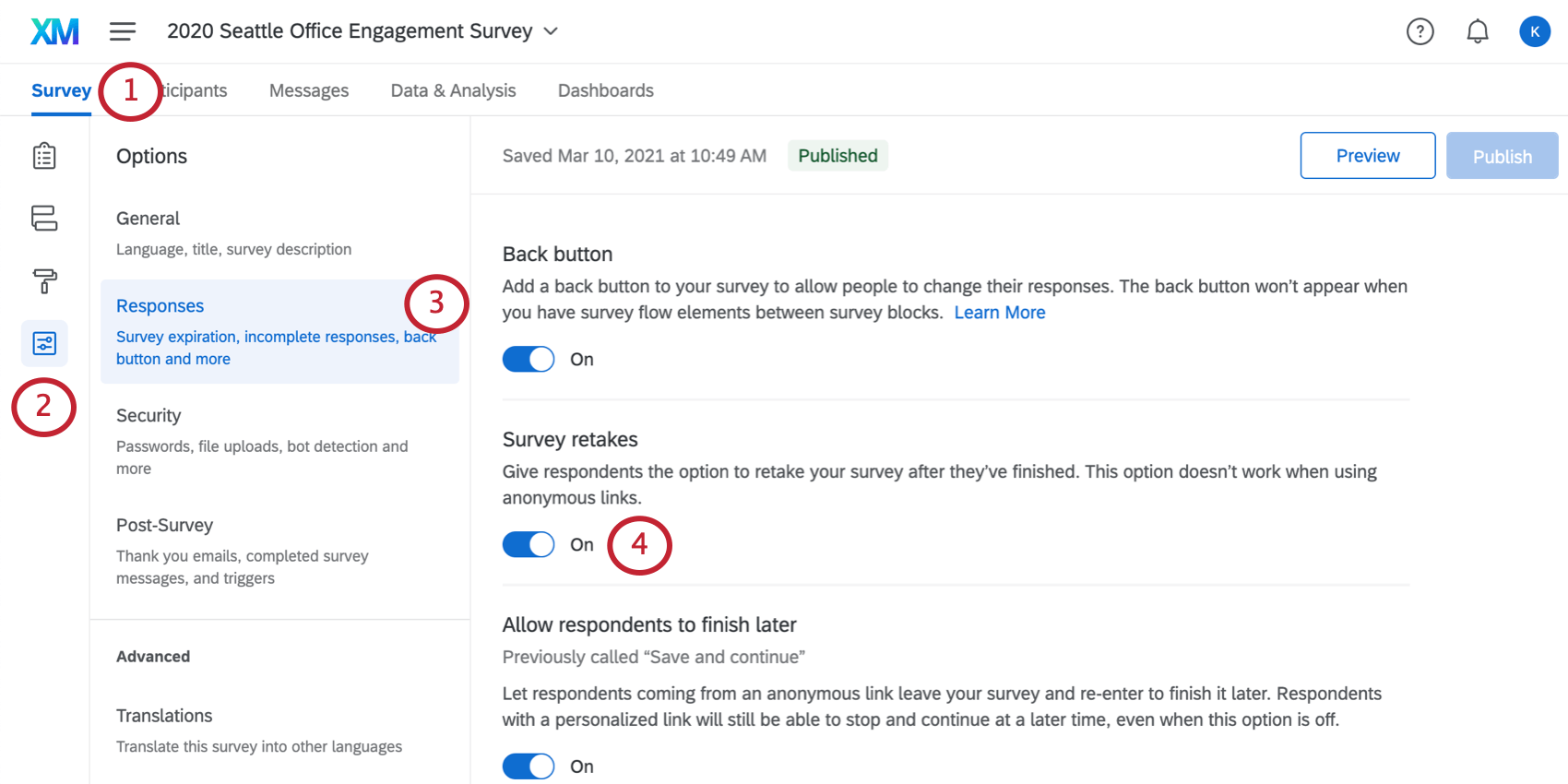Follow the Learn More link

click(x=999, y=313)
